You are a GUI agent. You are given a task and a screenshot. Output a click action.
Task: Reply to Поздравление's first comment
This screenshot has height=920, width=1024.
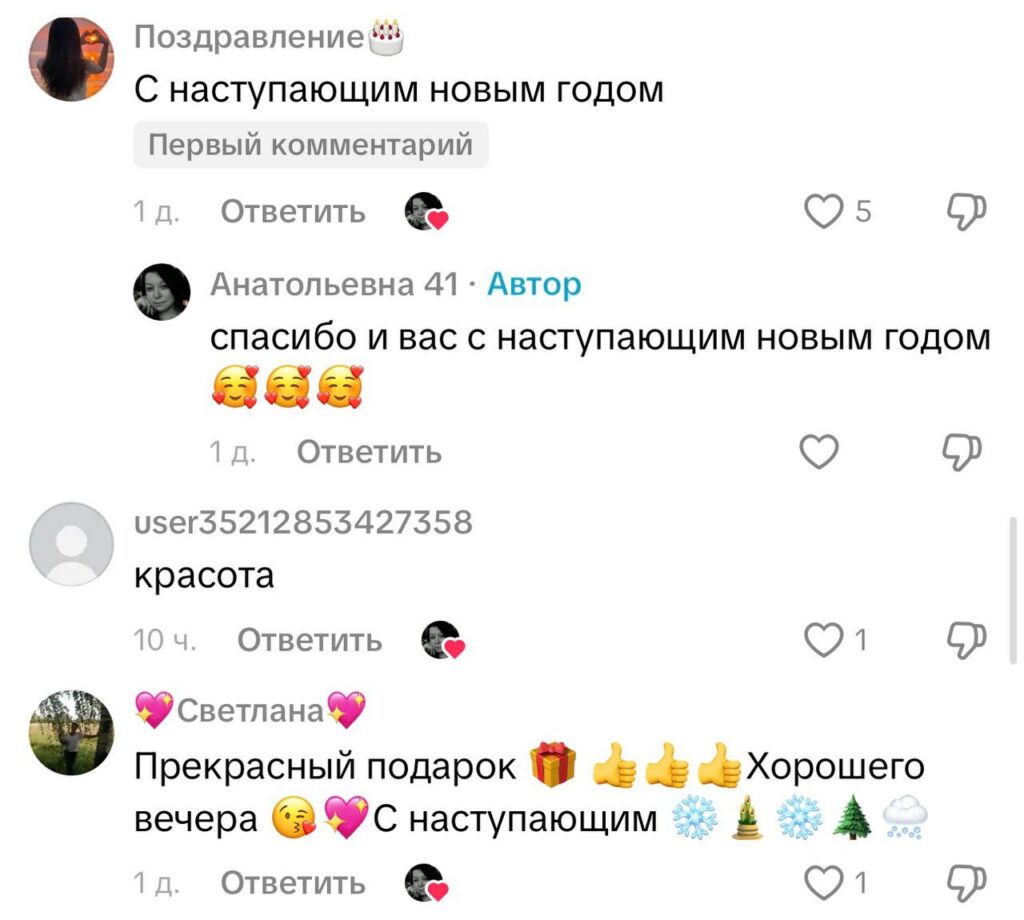click(x=293, y=212)
